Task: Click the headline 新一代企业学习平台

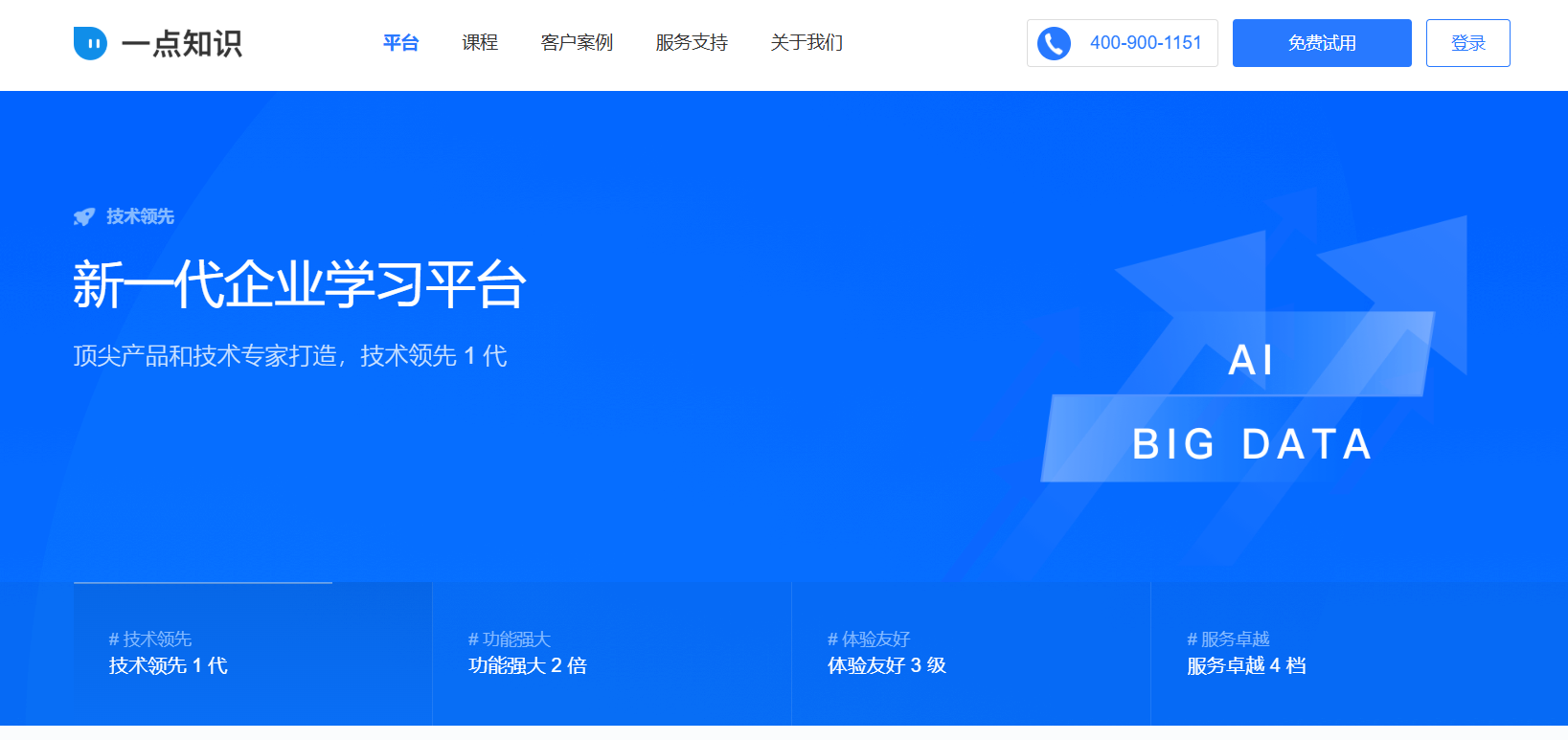Action: click(x=300, y=285)
